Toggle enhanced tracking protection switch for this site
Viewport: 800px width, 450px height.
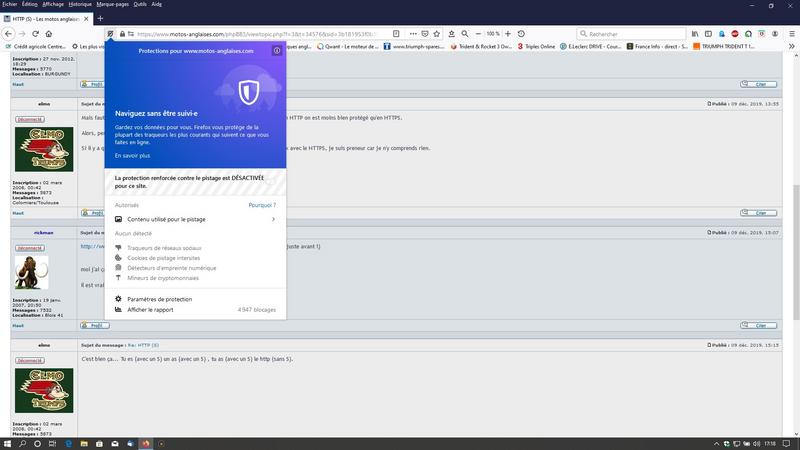[x=270, y=182]
